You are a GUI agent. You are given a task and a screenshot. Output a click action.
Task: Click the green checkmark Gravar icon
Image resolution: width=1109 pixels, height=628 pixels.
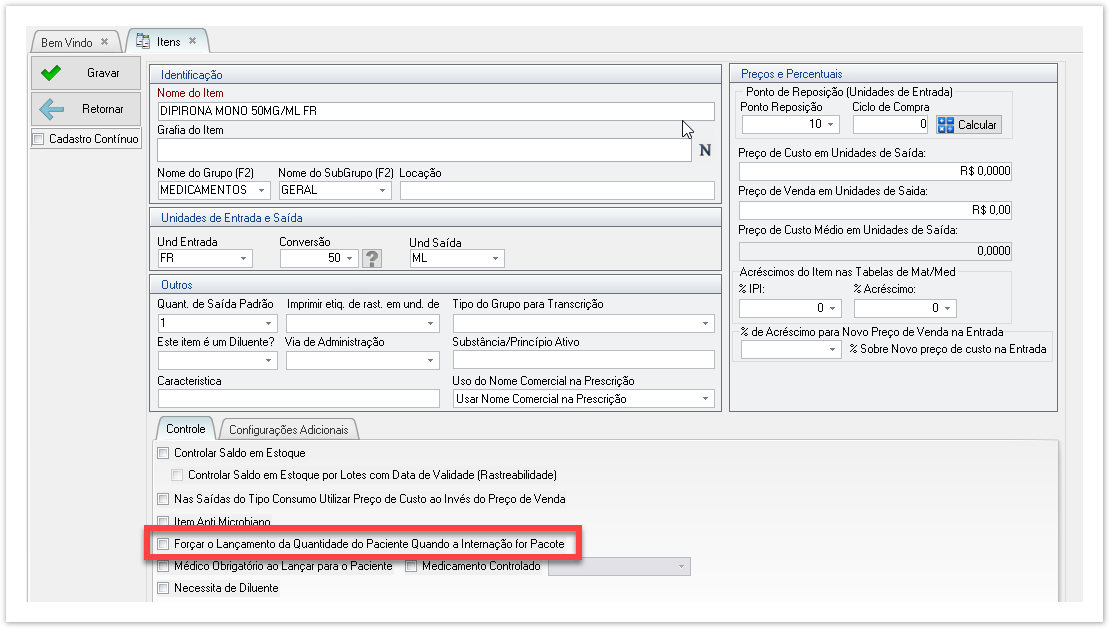pos(51,73)
